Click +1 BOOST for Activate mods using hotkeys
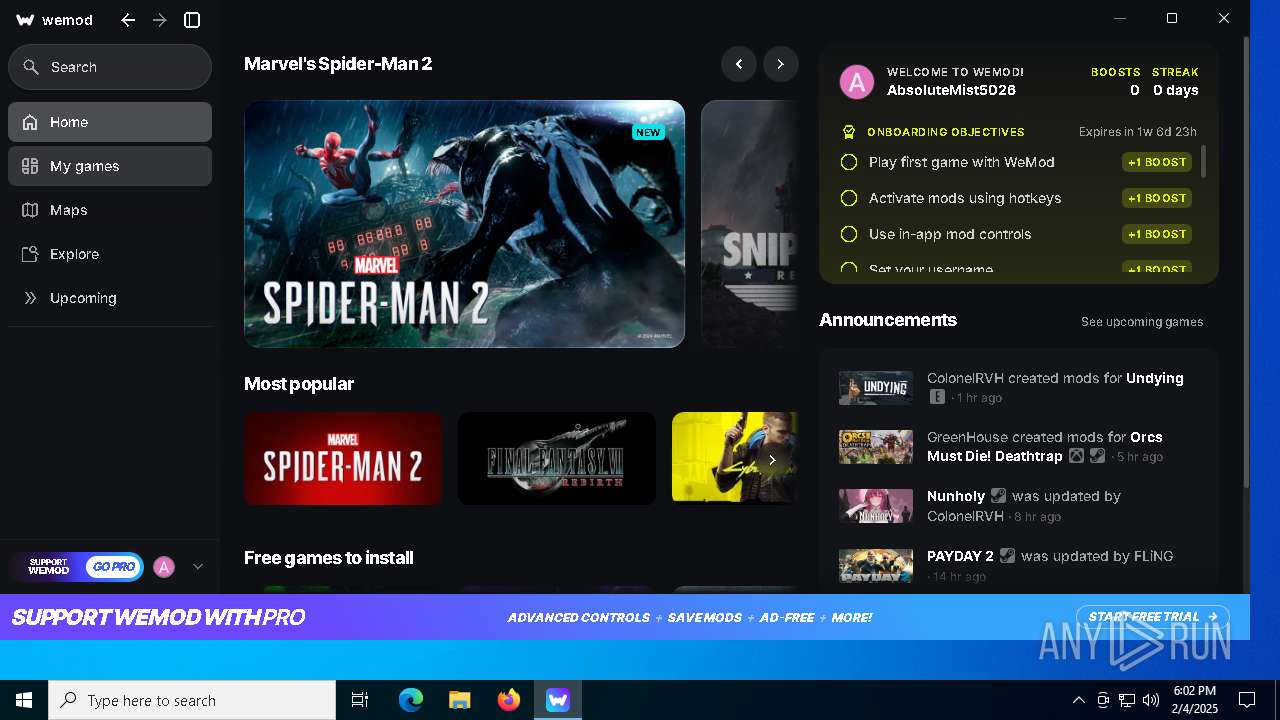The image size is (1280, 720). (1157, 198)
